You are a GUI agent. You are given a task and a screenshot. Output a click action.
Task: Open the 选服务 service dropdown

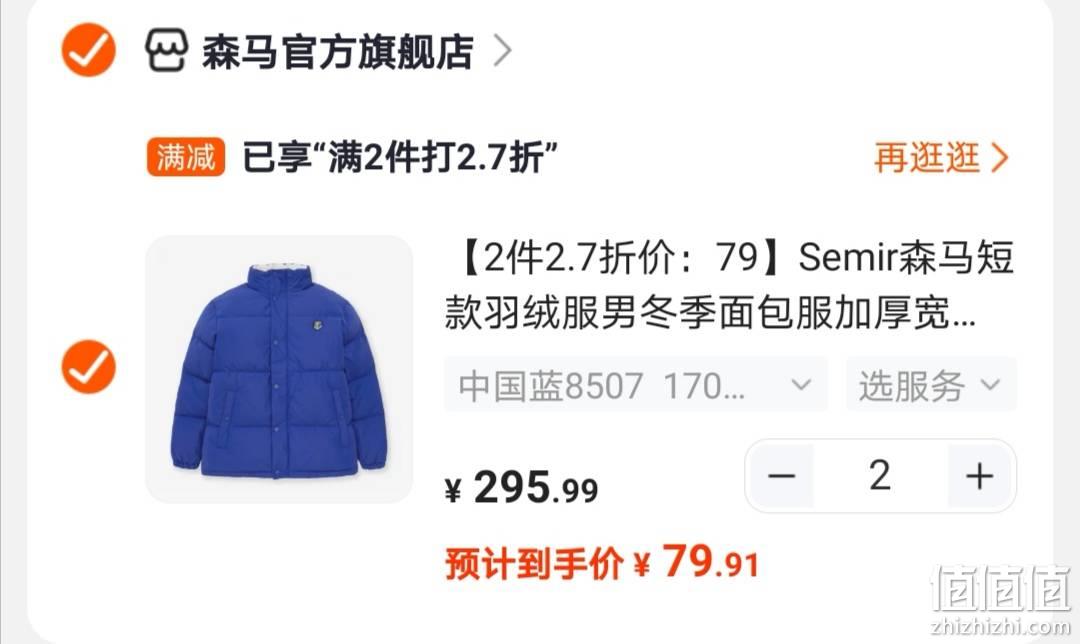tap(931, 384)
